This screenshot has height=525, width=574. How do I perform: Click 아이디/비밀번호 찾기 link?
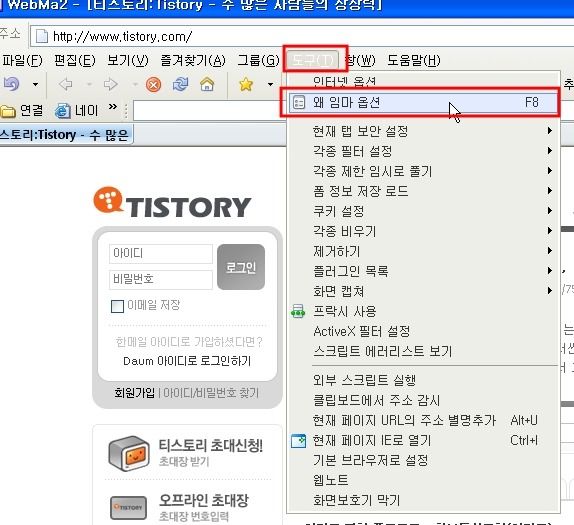pyautogui.click(x=211, y=393)
